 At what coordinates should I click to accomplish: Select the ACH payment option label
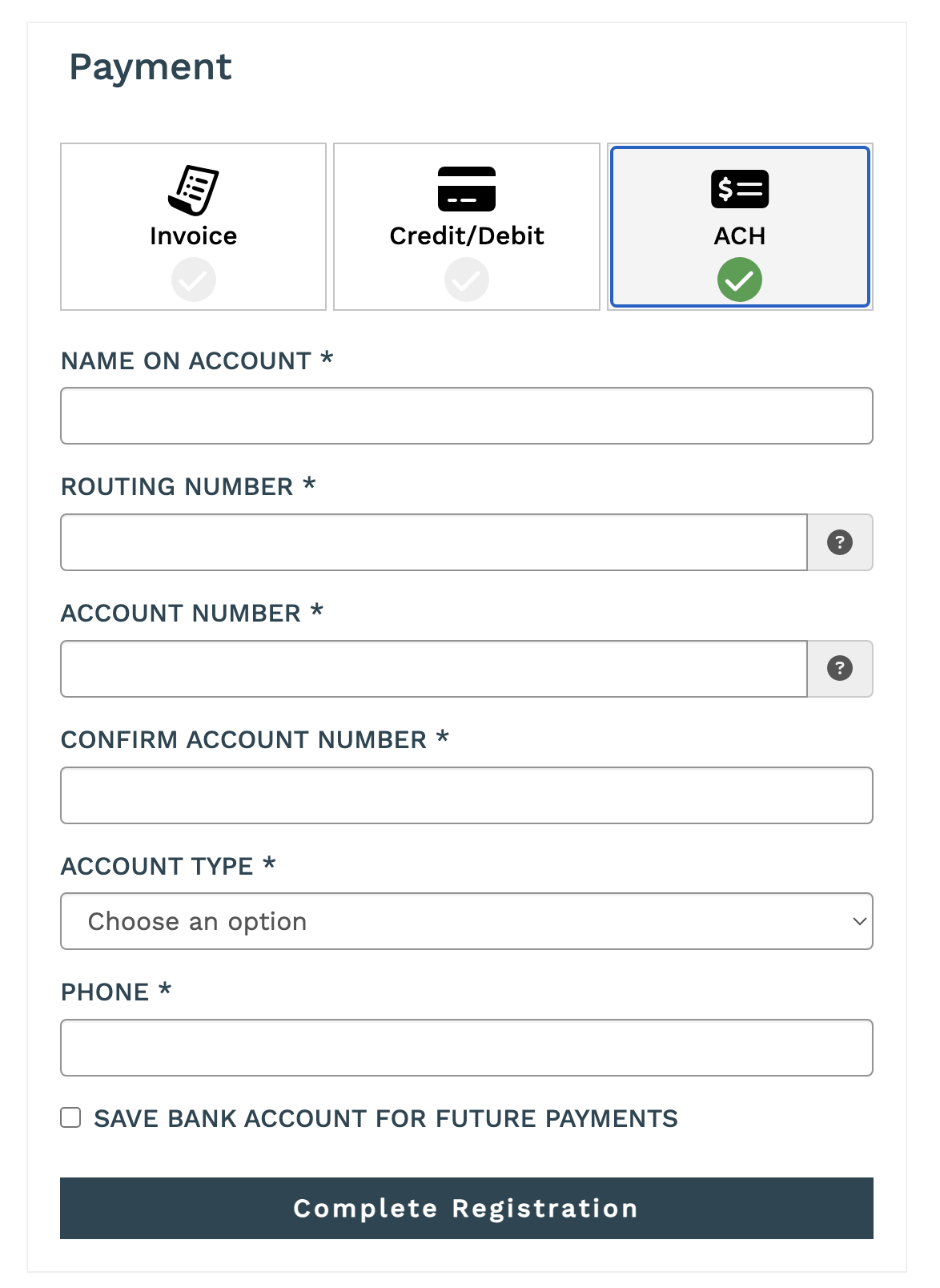[740, 236]
